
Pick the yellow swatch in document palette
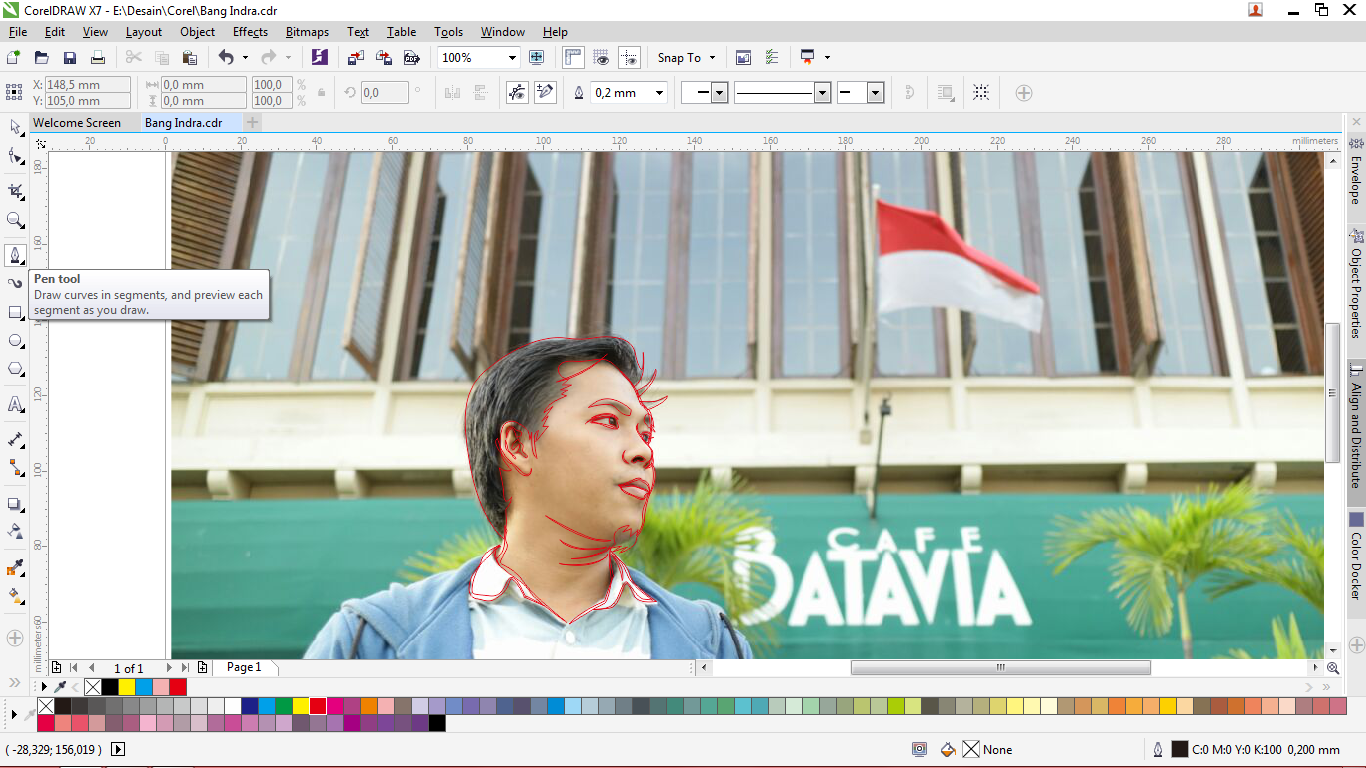pos(127,687)
